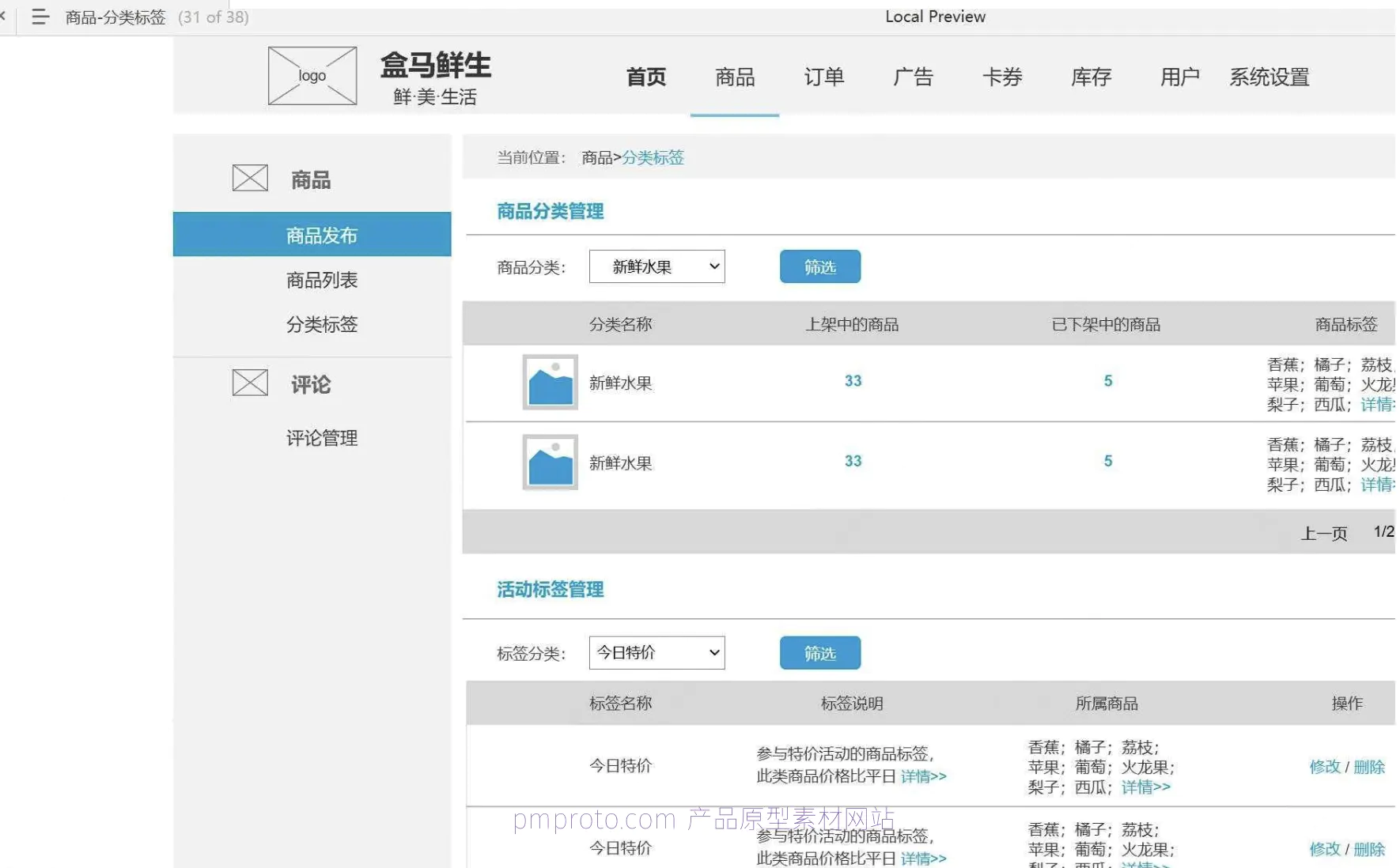Open the 订单 navigation tab
The height and width of the screenshot is (868, 1400).
click(x=824, y=77)
